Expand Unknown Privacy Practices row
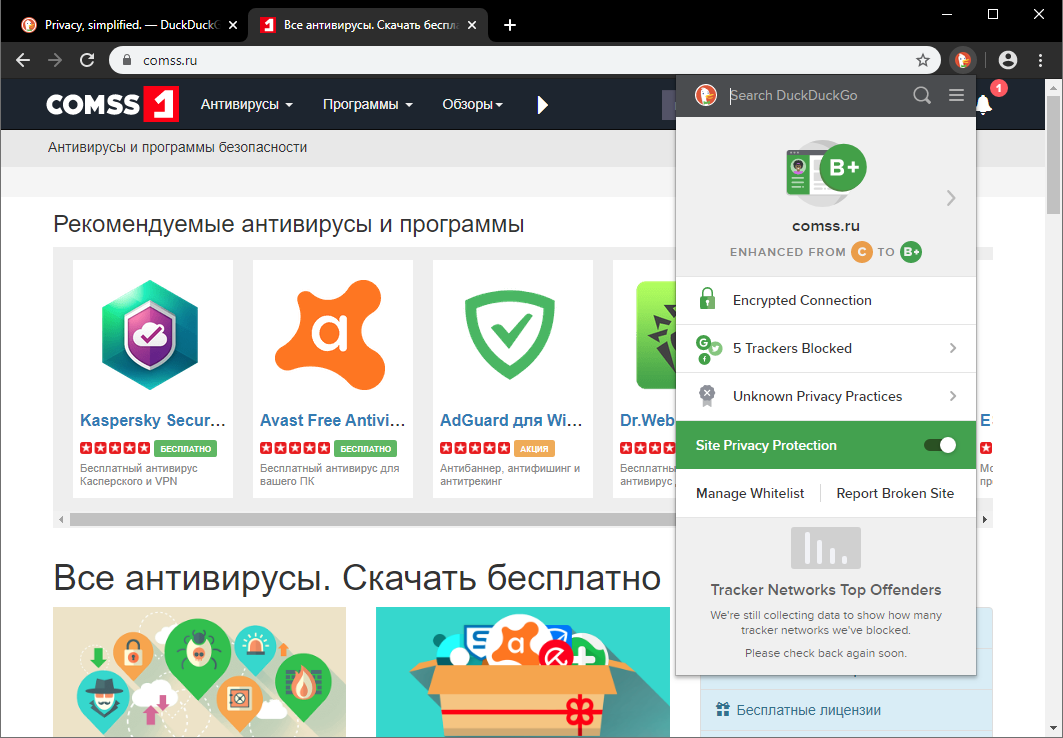1063x738 pixels. 826,396
